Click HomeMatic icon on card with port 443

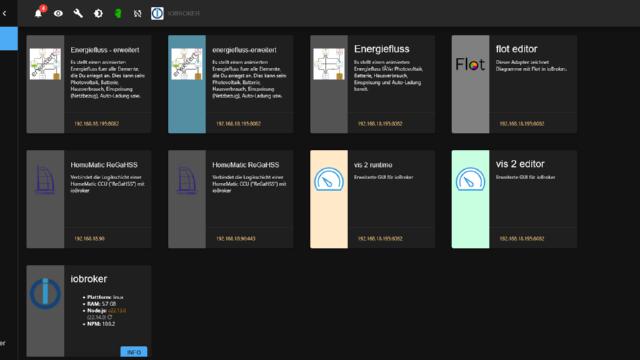(187, 179)
